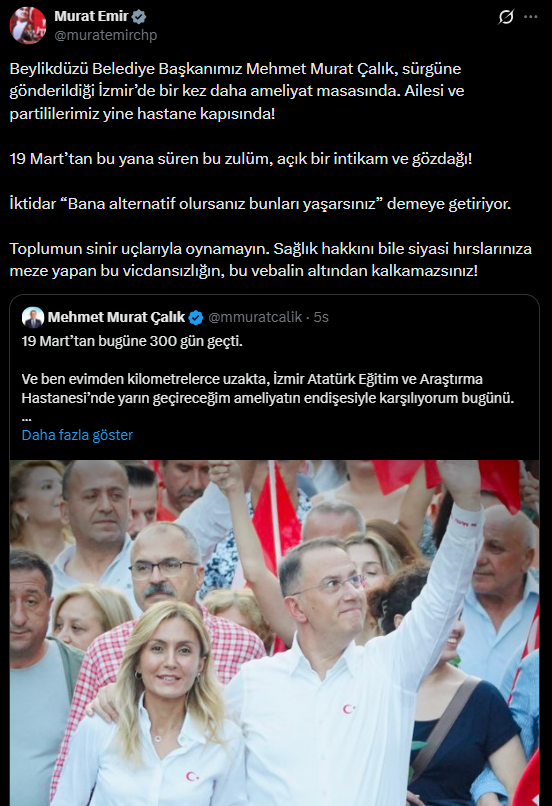
Task: Open the attached rally photo
Action: pos(274,633)
